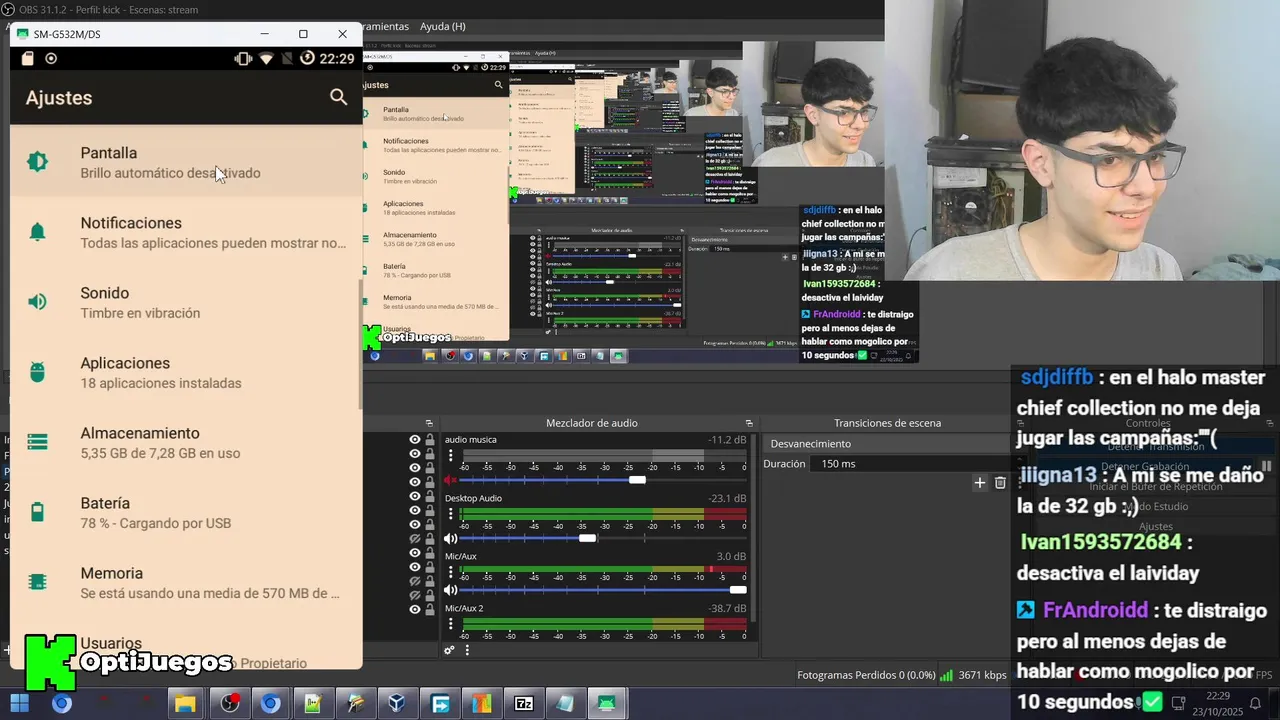The height and width of the screenshot is (720, 1280).
Task: Toggle topmost eye visibility icon in sources
Action: click(415, 440)
